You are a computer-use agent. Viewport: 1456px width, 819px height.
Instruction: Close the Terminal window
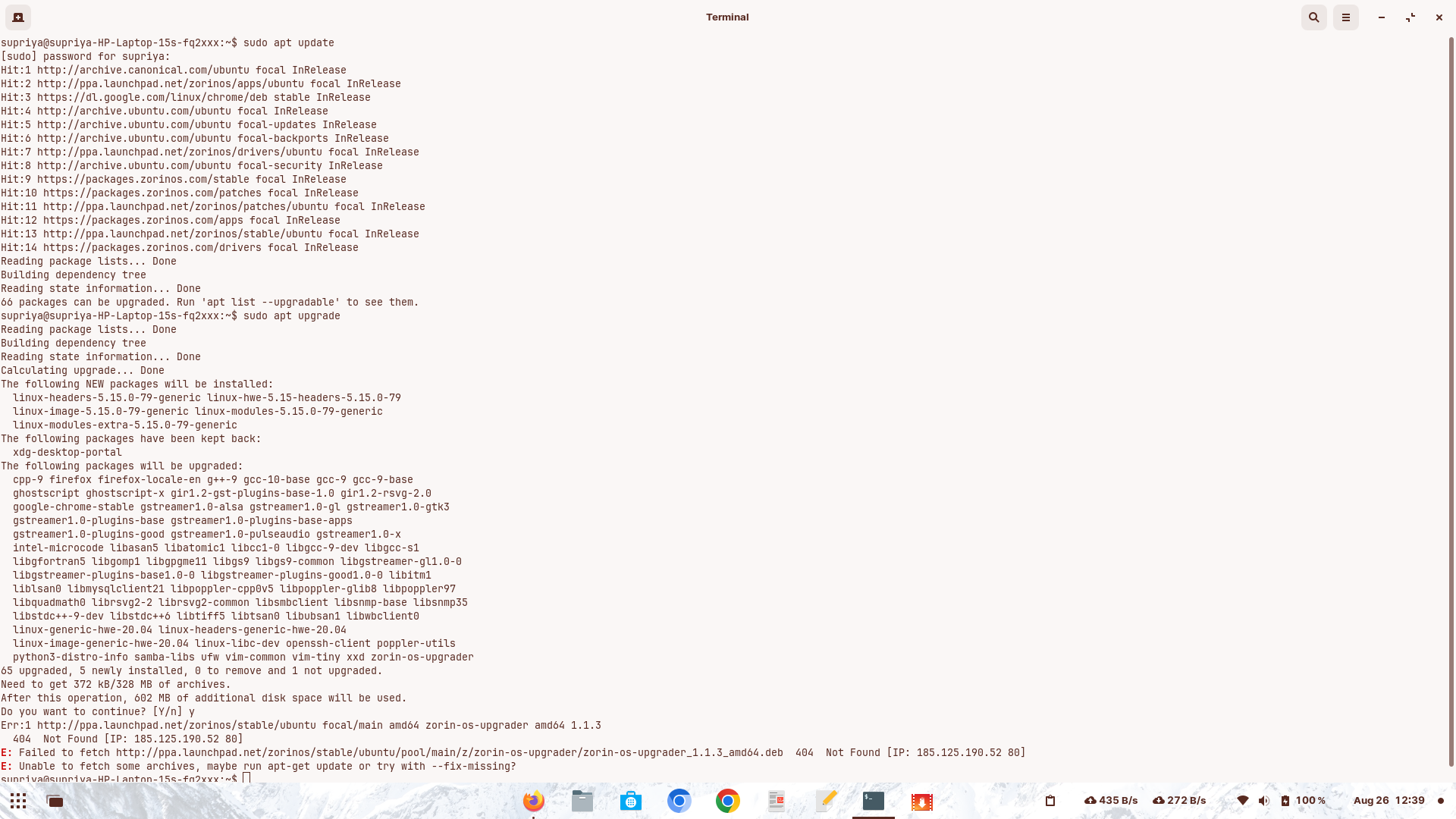(x=1439, y=17)
